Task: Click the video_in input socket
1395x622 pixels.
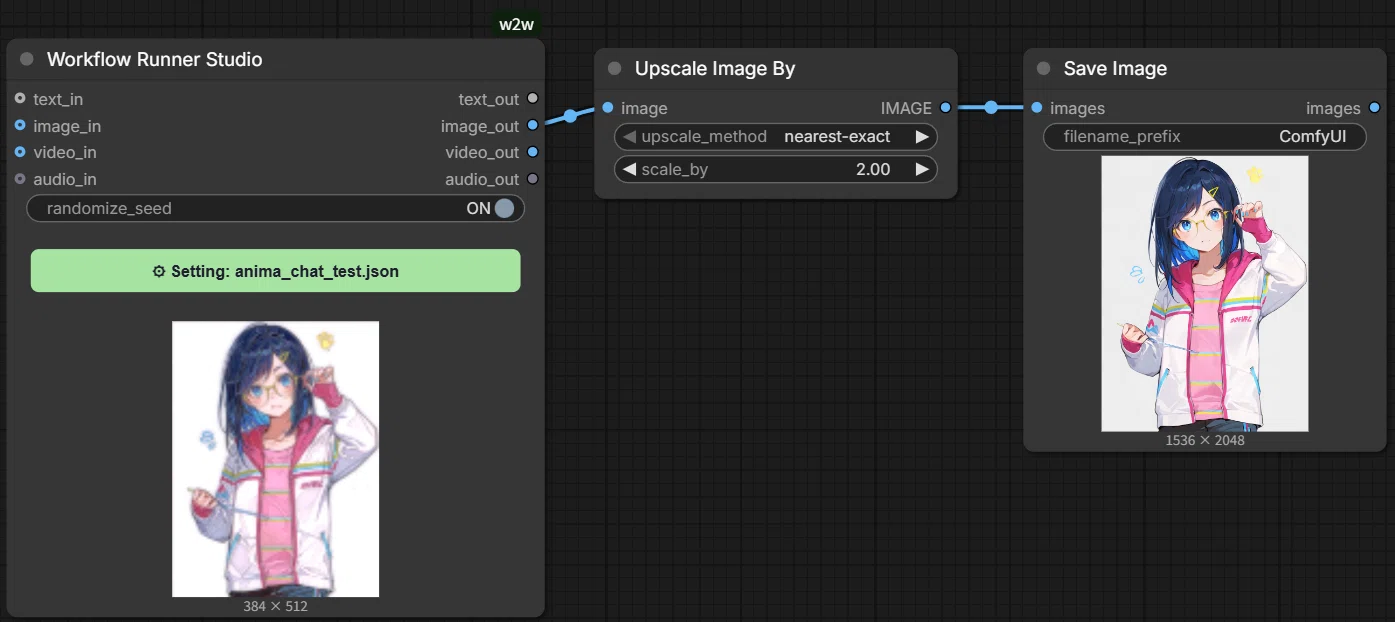Action: tap(20, 152)
